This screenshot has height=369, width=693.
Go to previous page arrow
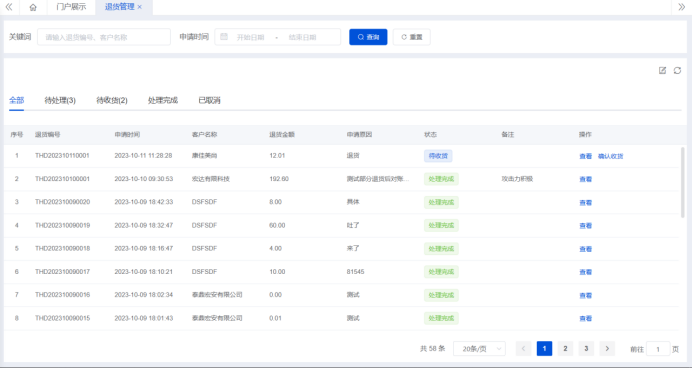(x=523, y=349)
